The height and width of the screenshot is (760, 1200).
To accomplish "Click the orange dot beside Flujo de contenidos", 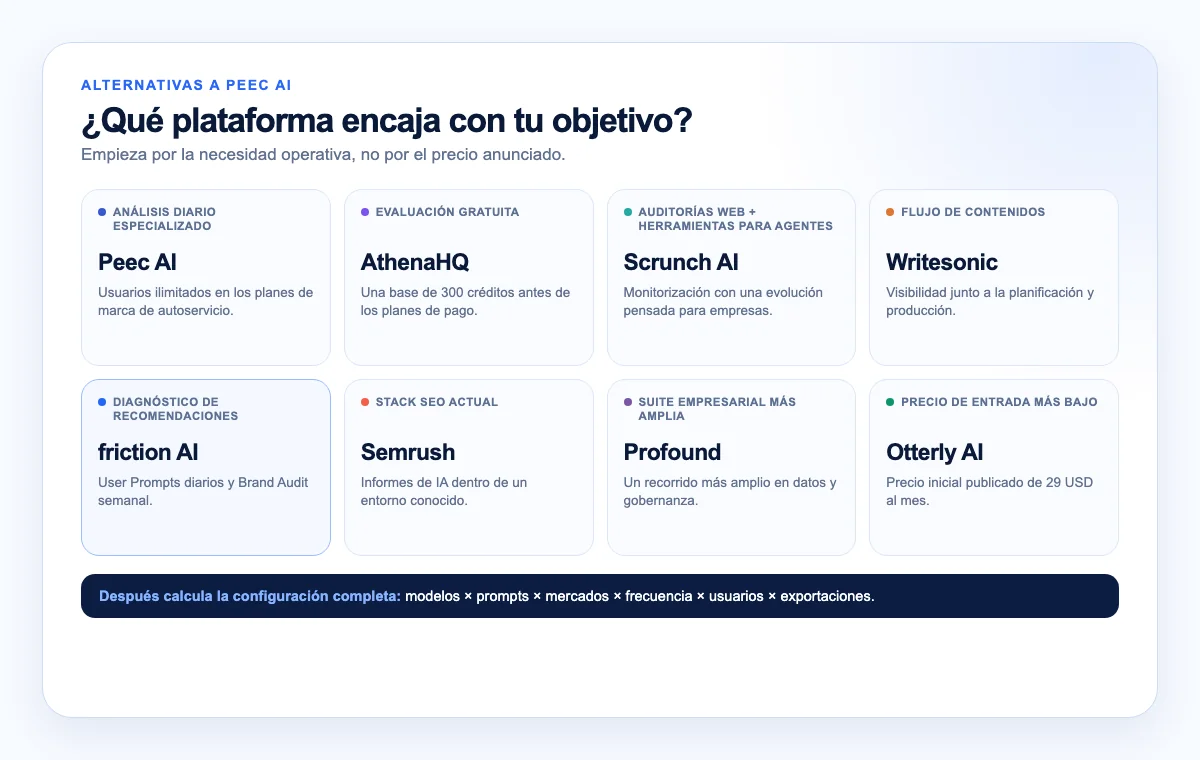I will click(890, 212).
